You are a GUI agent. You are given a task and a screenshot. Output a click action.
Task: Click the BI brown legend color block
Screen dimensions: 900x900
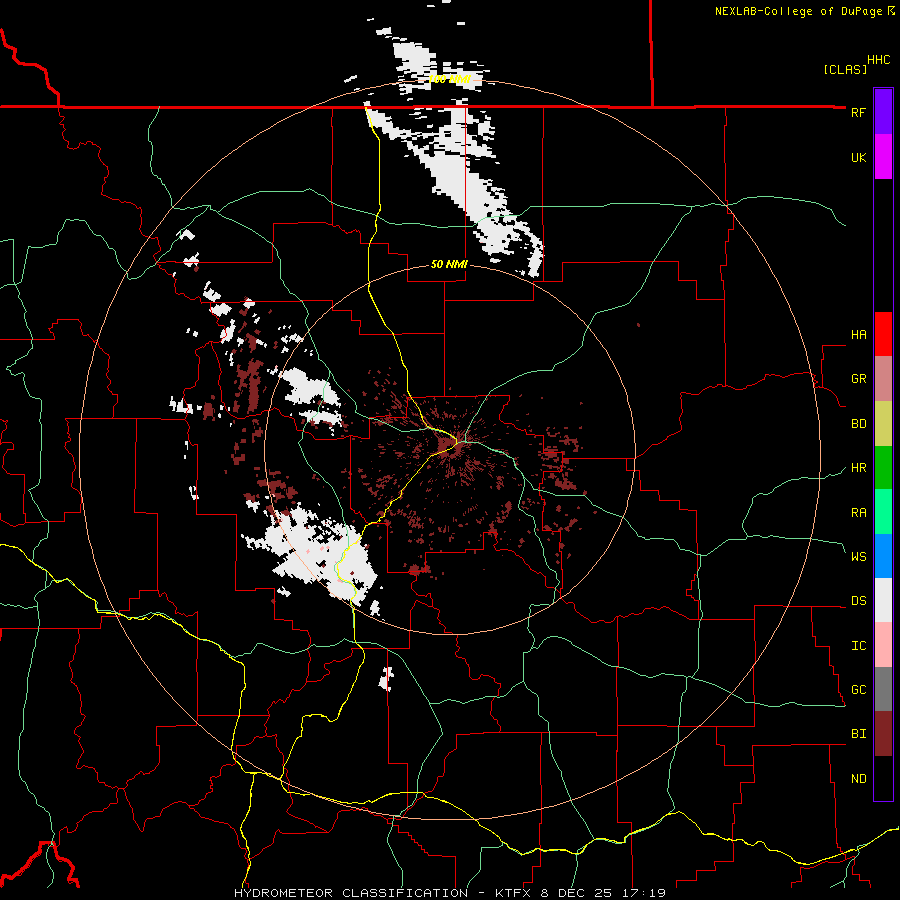click(883, 734)
